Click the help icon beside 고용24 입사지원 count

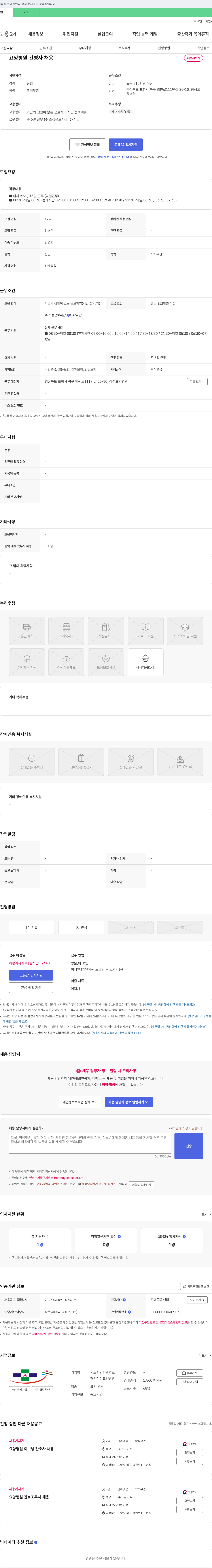(x=184, y=1236)
